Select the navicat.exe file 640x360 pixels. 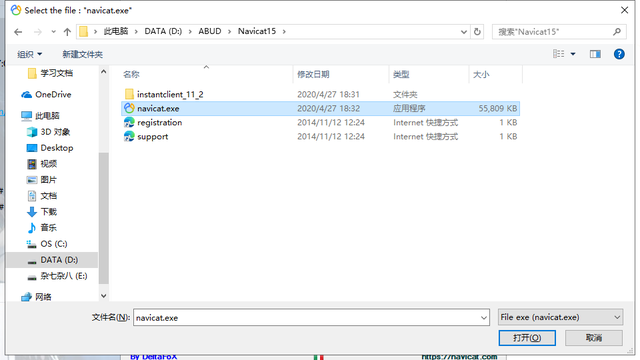click(x=320, y=108)
